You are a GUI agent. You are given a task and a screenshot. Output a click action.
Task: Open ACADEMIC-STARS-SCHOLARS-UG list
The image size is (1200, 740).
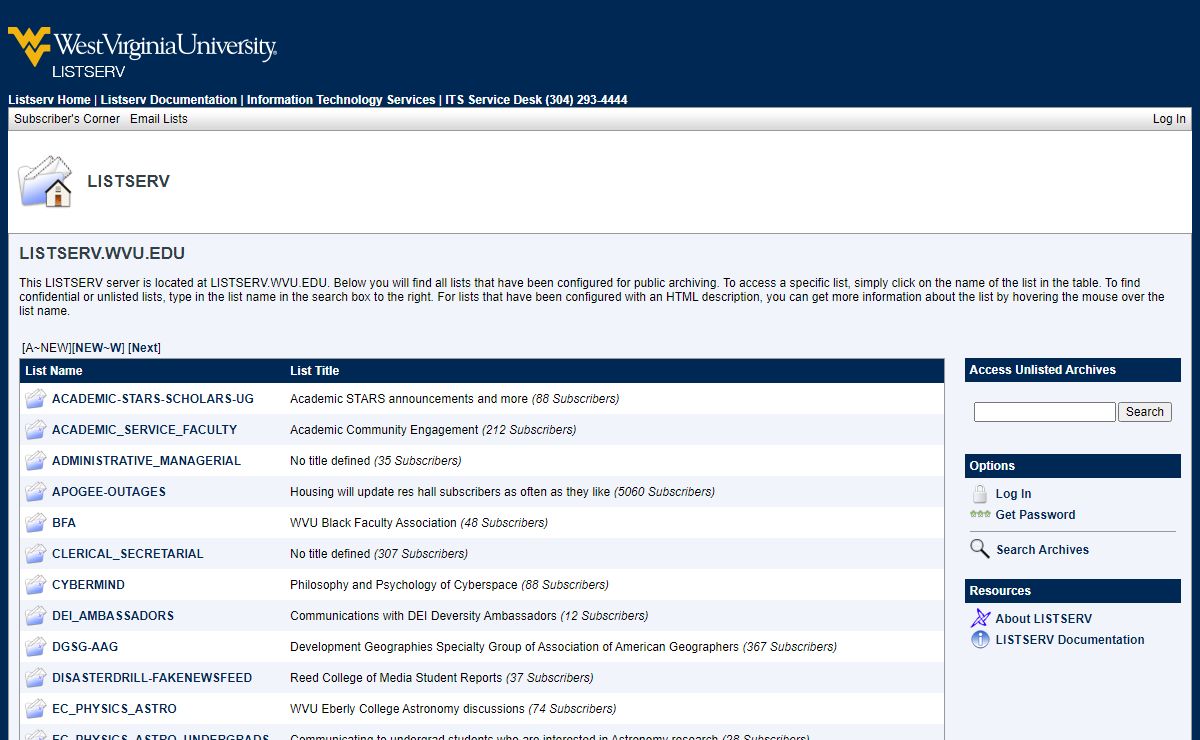[153, 399]
